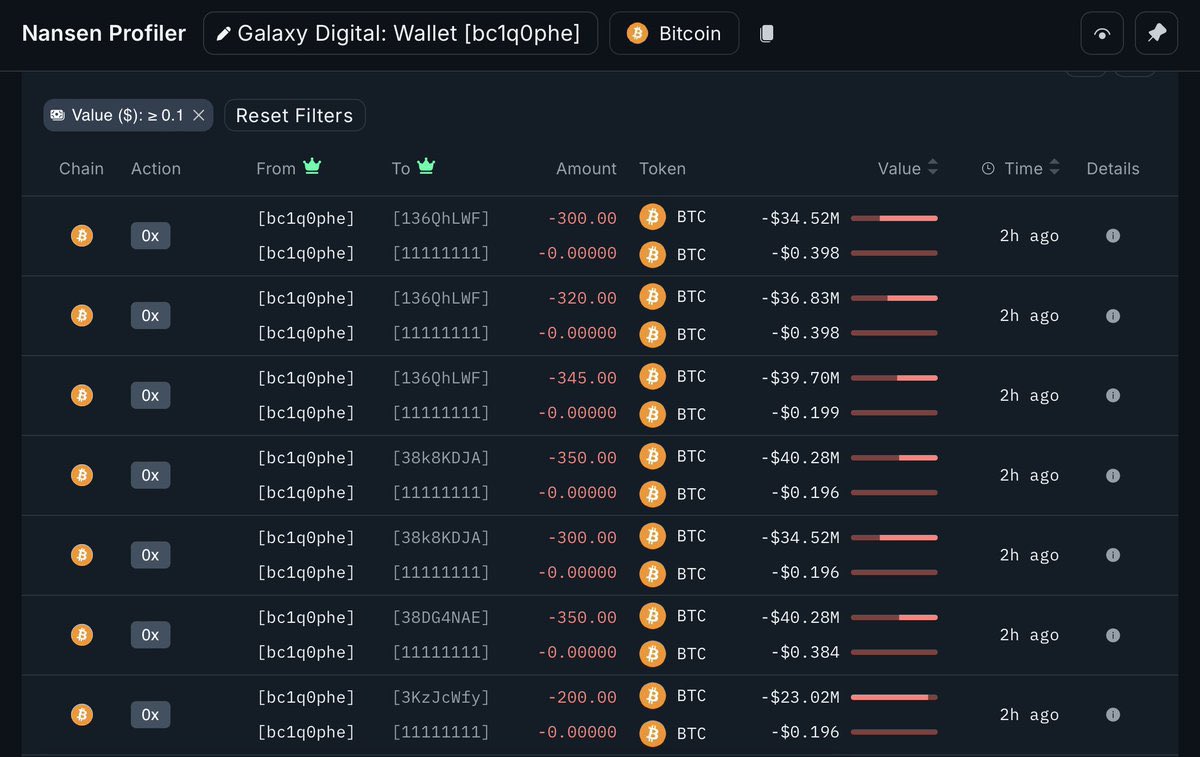Open details info icon for -300.00 to 38k8KDJA
Viewport: 1200px width, 757px height.
1113,555
